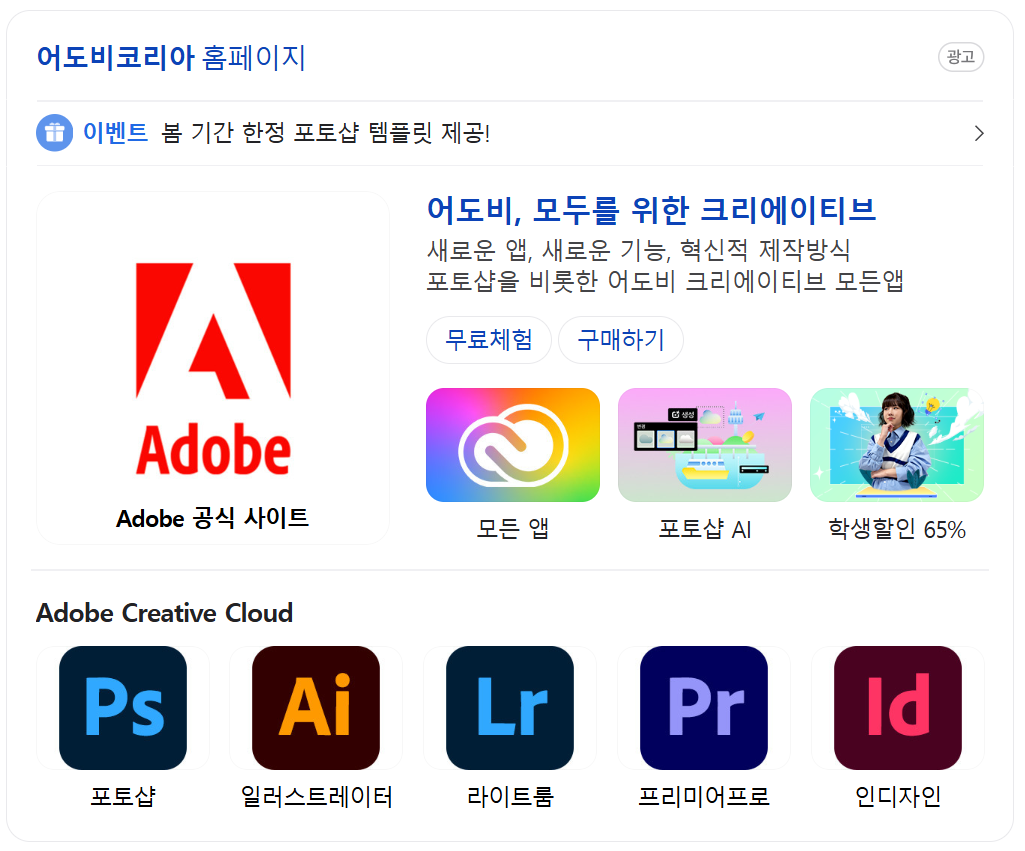The height and width of the screenshot is (851, 1025).
Task: Click the 일러스트레이터 label
Action: click(316, 796)
